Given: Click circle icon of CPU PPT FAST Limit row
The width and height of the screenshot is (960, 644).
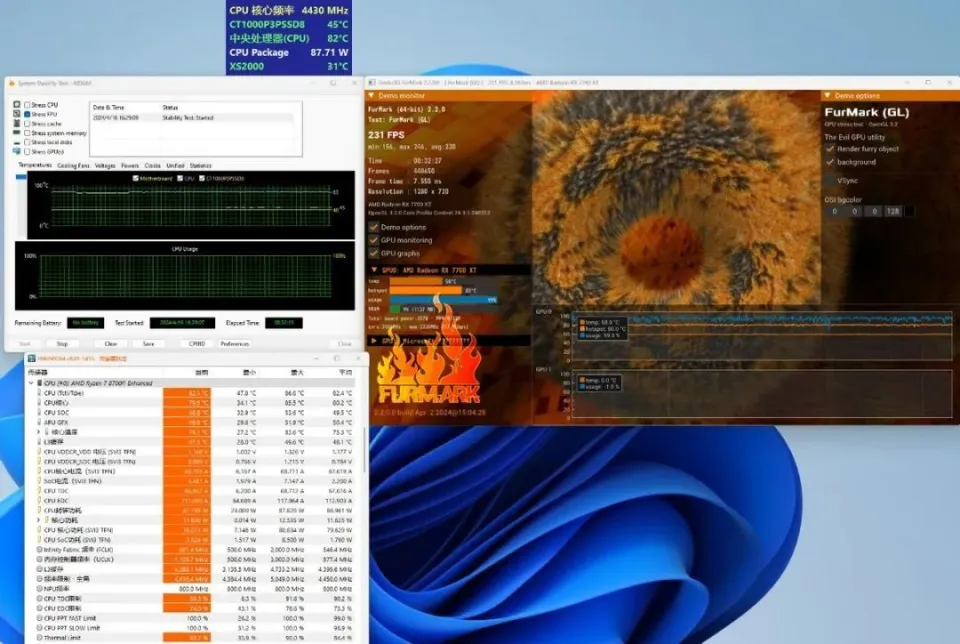Looking at the screenshot, I should (x=40, y=618).
